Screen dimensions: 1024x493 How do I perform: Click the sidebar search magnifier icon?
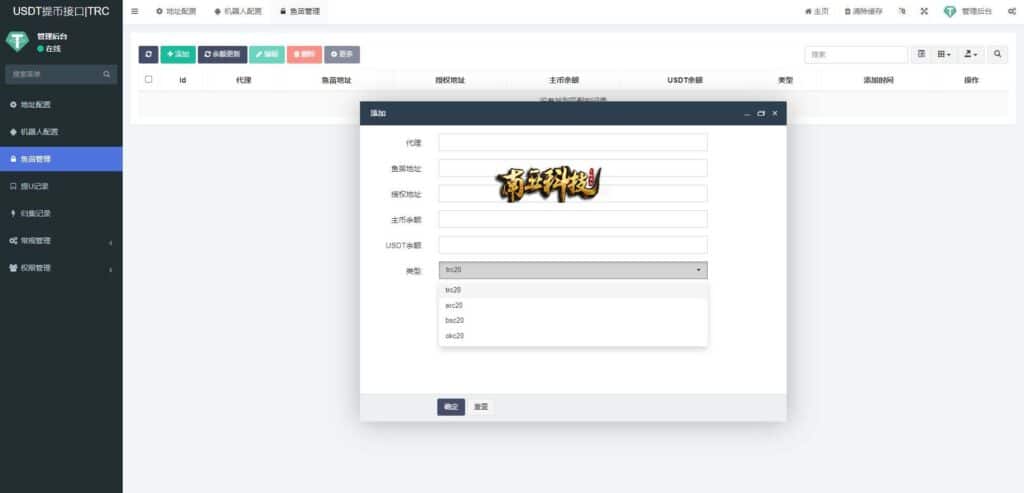[x=107, y=74]
